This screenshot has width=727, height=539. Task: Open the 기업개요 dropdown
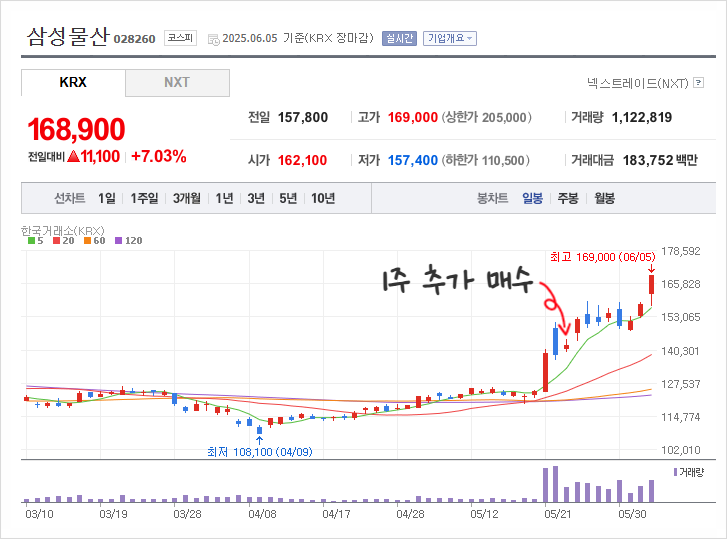click(450, 38)
